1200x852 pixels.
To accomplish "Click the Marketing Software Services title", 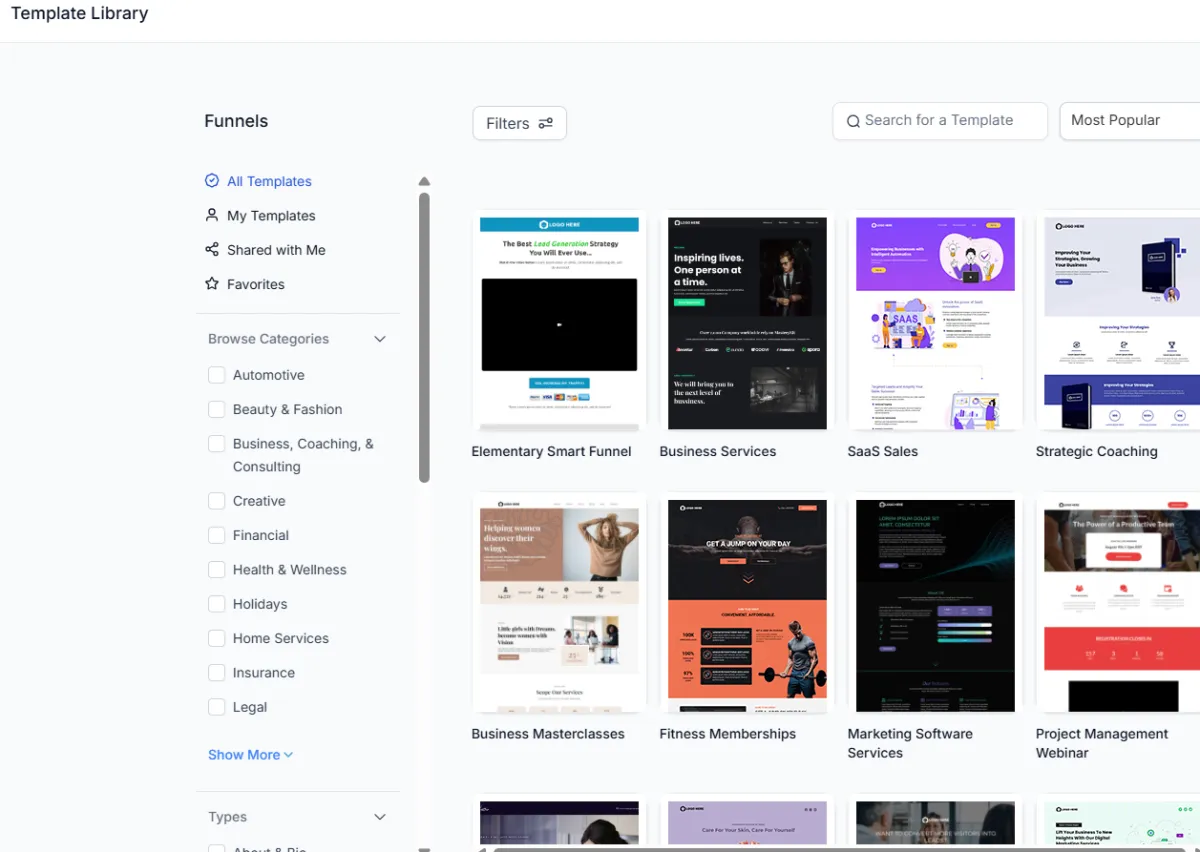I will (910, 743).
